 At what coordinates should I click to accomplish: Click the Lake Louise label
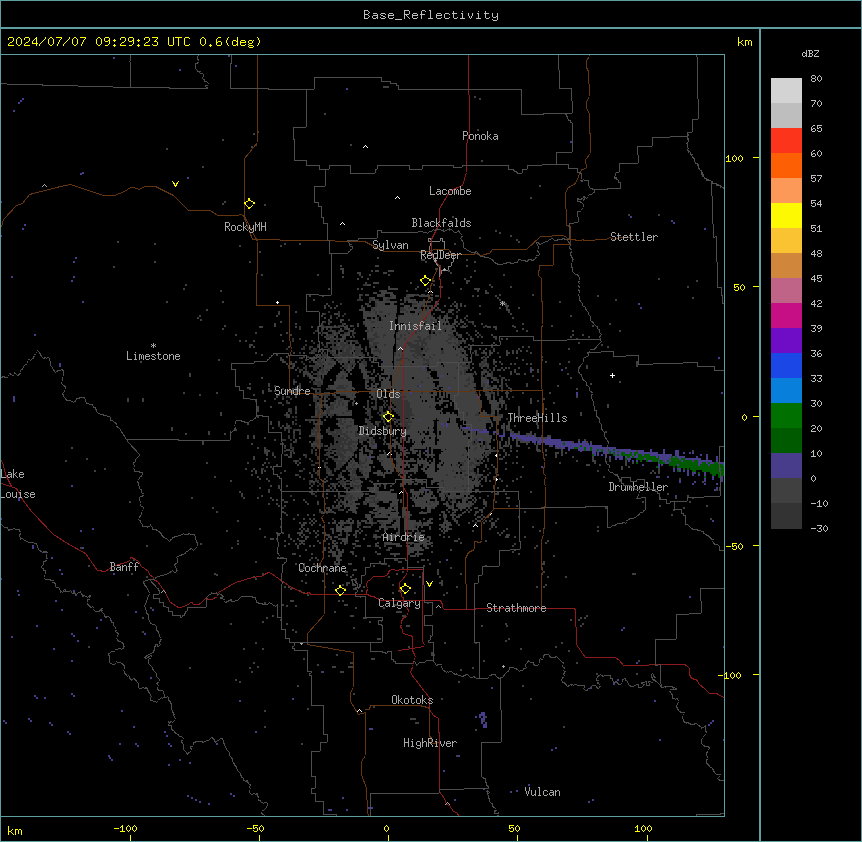click(x=18, y=484)
